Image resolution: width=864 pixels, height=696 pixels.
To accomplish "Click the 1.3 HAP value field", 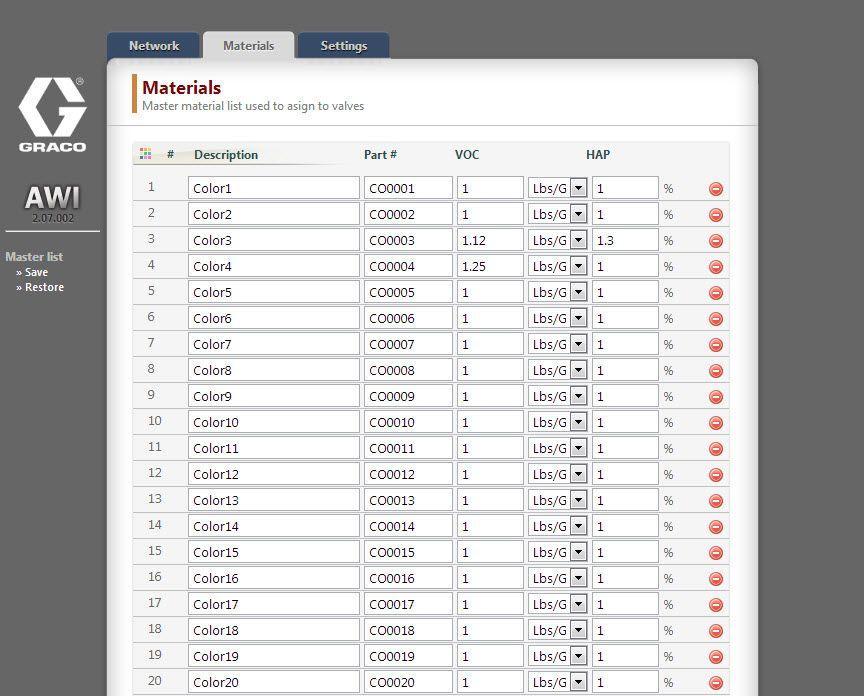I will click(625, 240).
